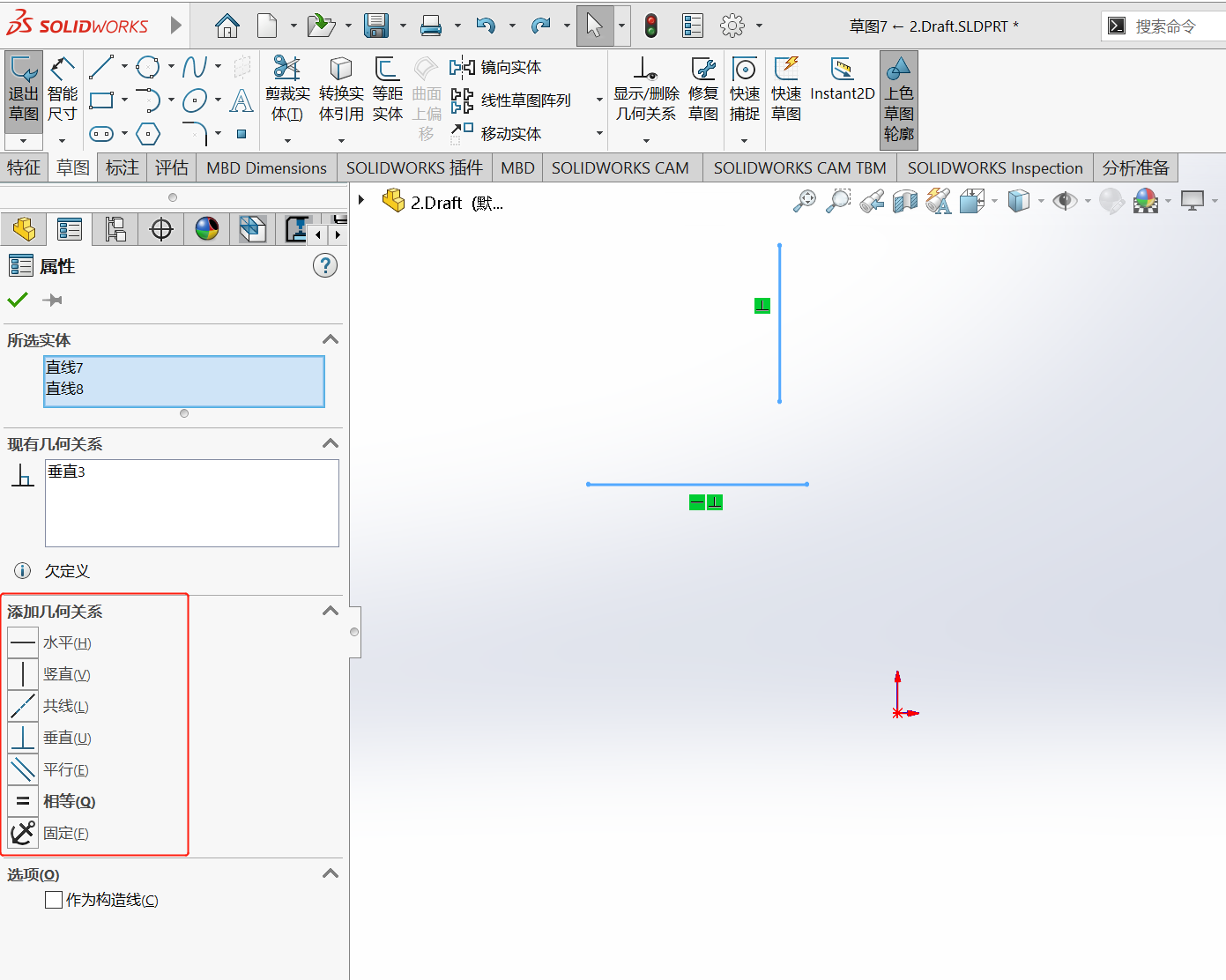Check the 作为构造线 checkbox

pos(54,900)
